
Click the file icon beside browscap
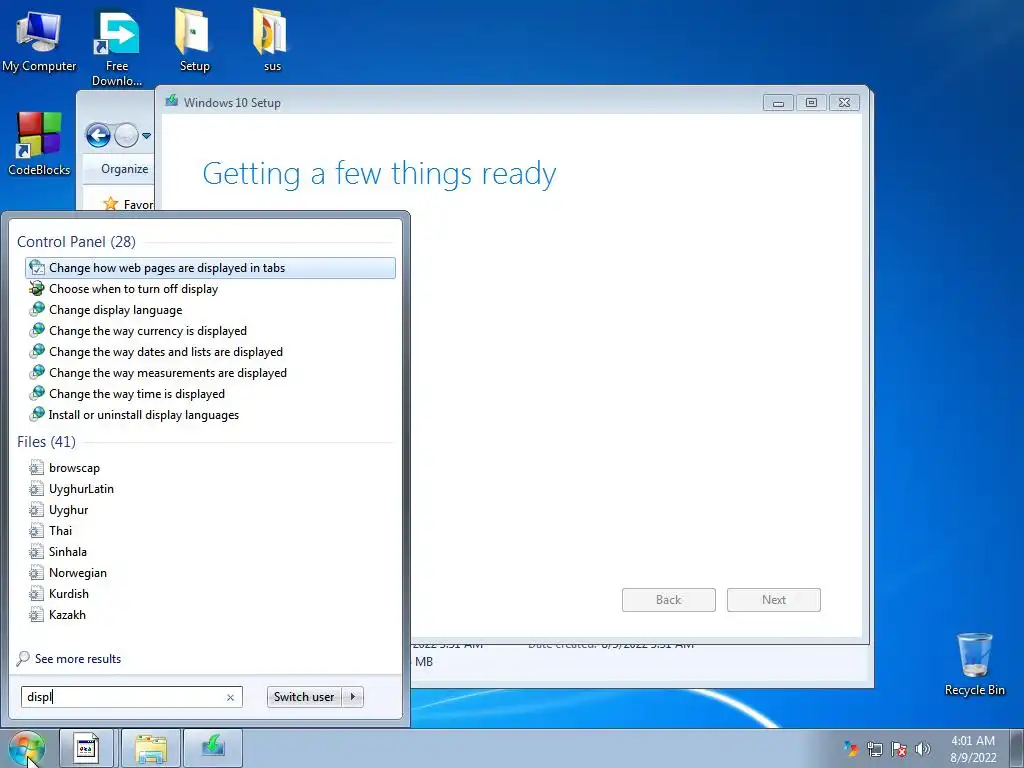pos(37,468)
